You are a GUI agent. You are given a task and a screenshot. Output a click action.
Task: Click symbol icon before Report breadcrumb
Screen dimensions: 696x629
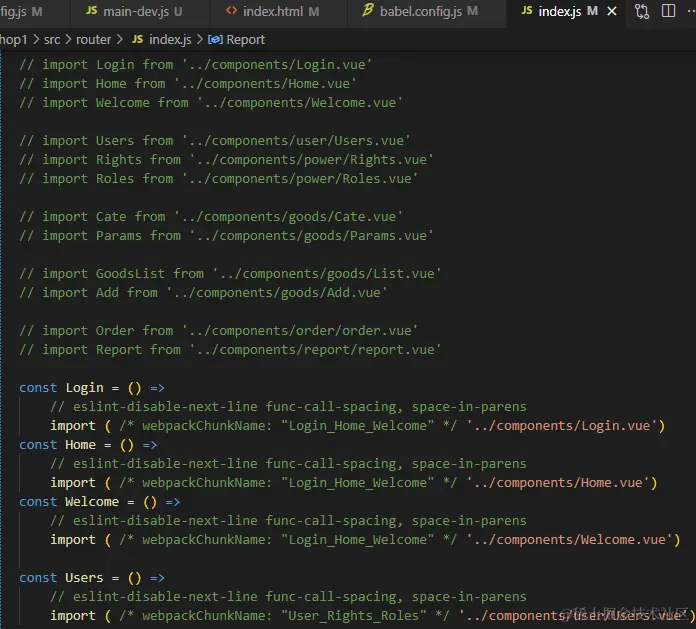point(215,40)
